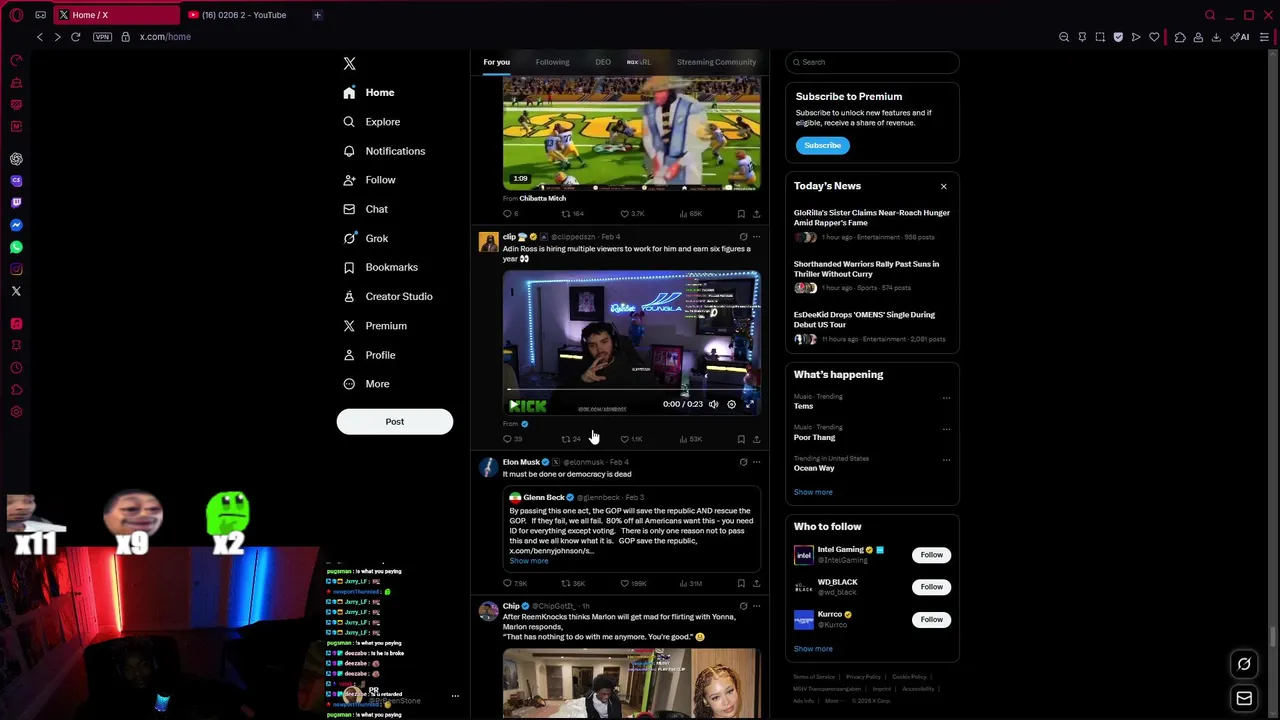Screen dimensions: 1280x720
Task: Dismiss the Today's News panel
Action: [943, 186]
